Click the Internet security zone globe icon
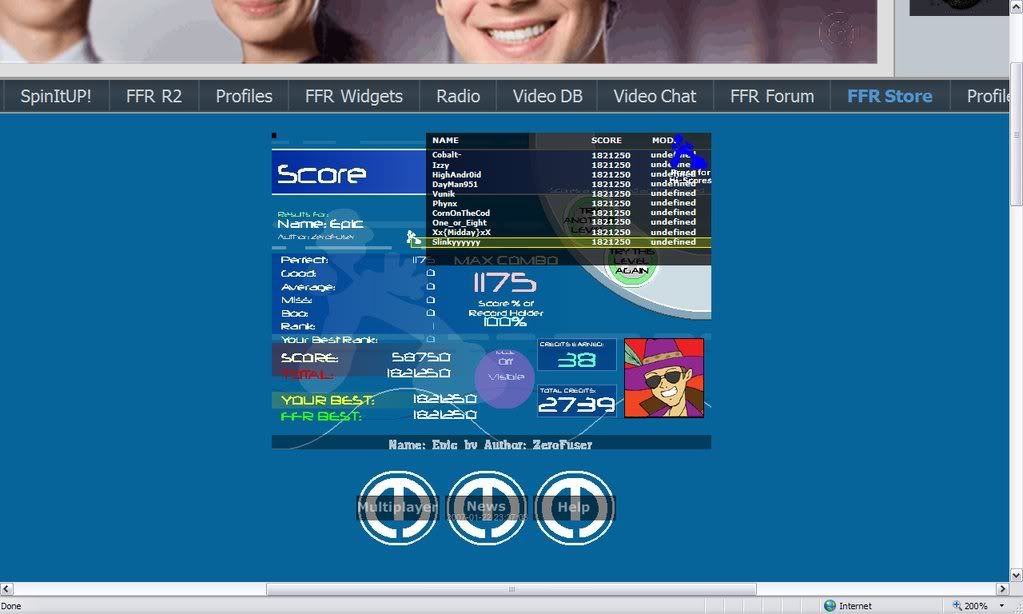Screen dimensions: 1023x614 (830, 606)
